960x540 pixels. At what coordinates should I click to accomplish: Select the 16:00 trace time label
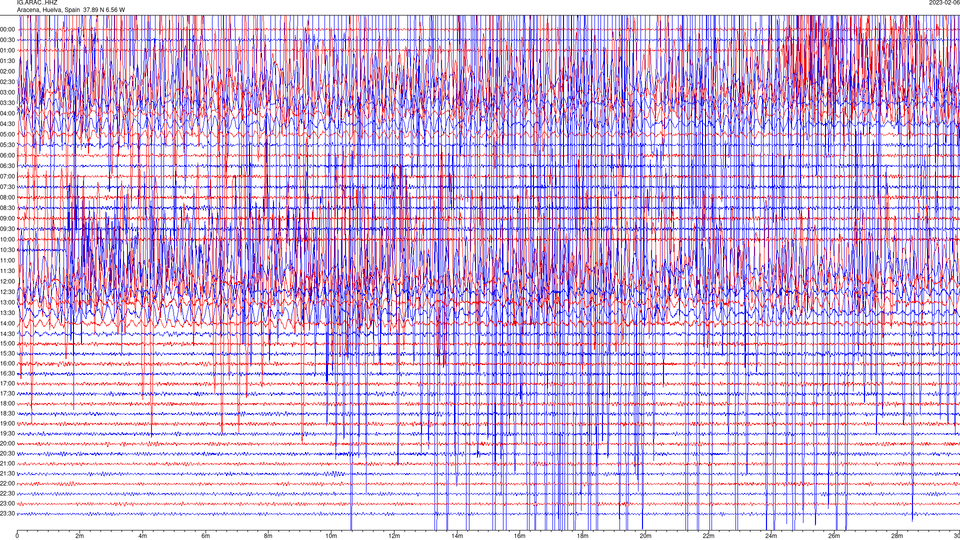(7, 364)
